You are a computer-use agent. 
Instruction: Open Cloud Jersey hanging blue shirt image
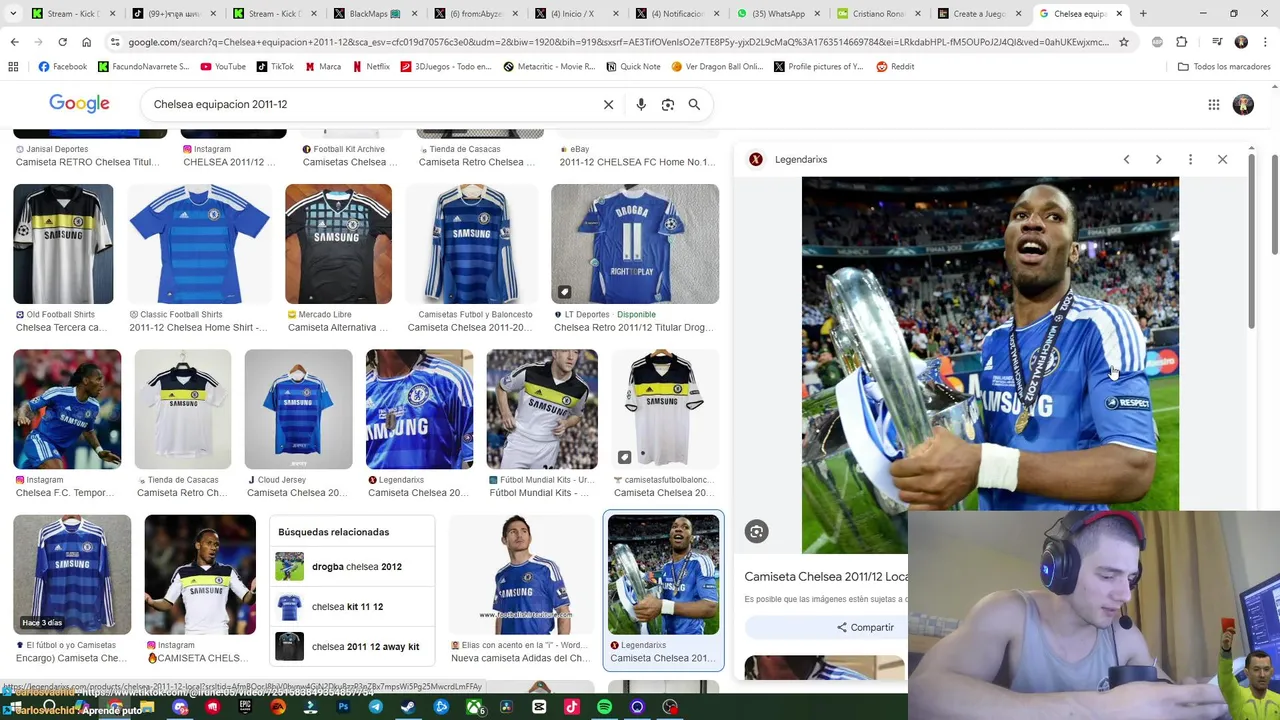pyautogui.click(x=298, y=409)
